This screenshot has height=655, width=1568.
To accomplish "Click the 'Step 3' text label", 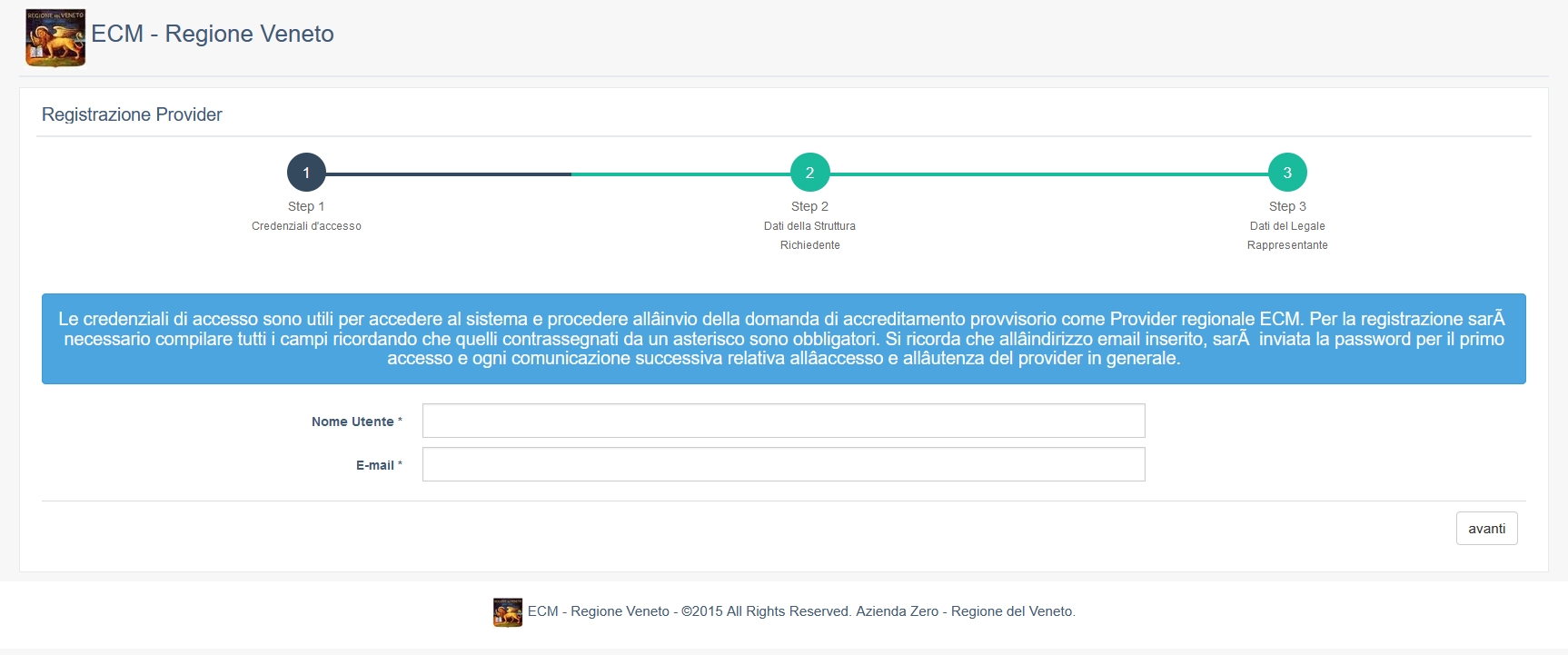I will tap(1287, 206).
